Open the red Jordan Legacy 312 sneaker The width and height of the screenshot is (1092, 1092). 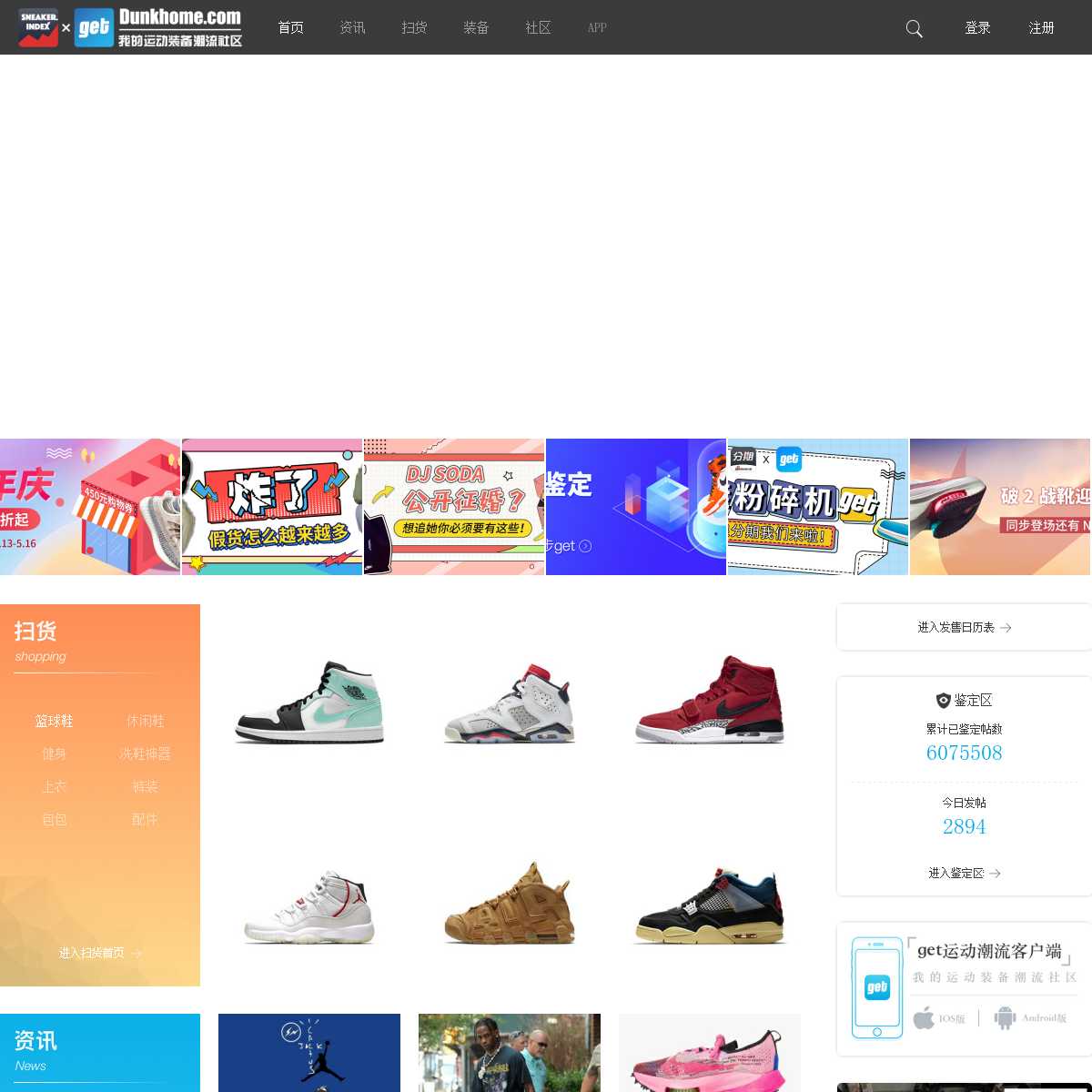[x=710, y=699]
